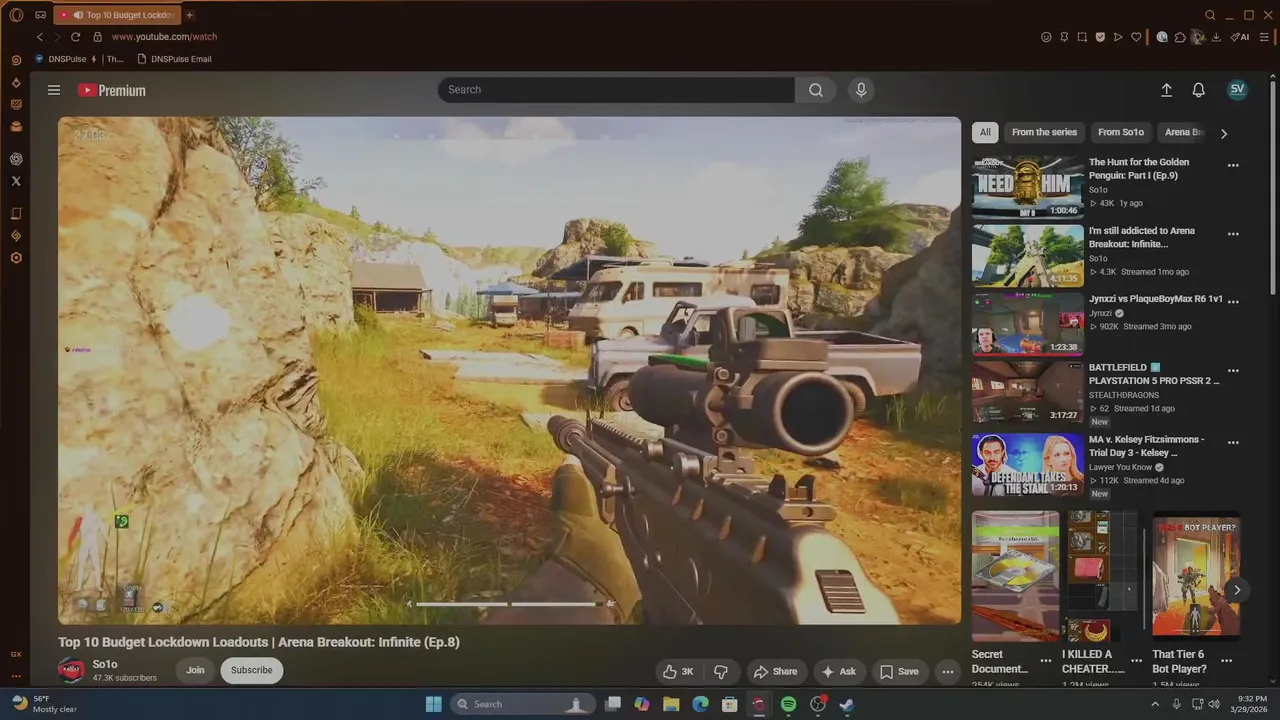Open the SV account avatar menu
The width and height of the screenshot is (1280, 720).
(1237, 89)
